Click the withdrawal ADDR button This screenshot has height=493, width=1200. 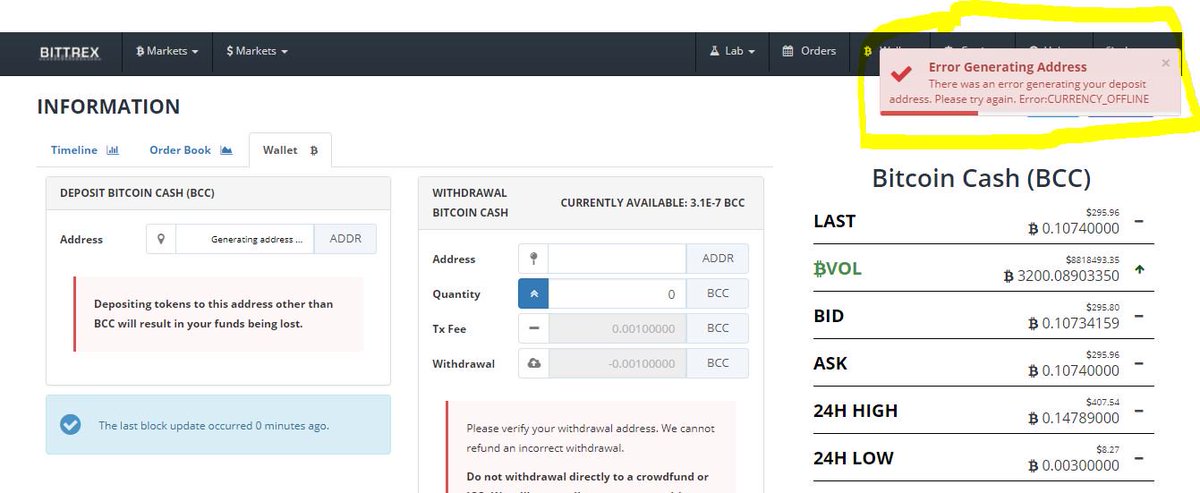[x=717, y=259]
